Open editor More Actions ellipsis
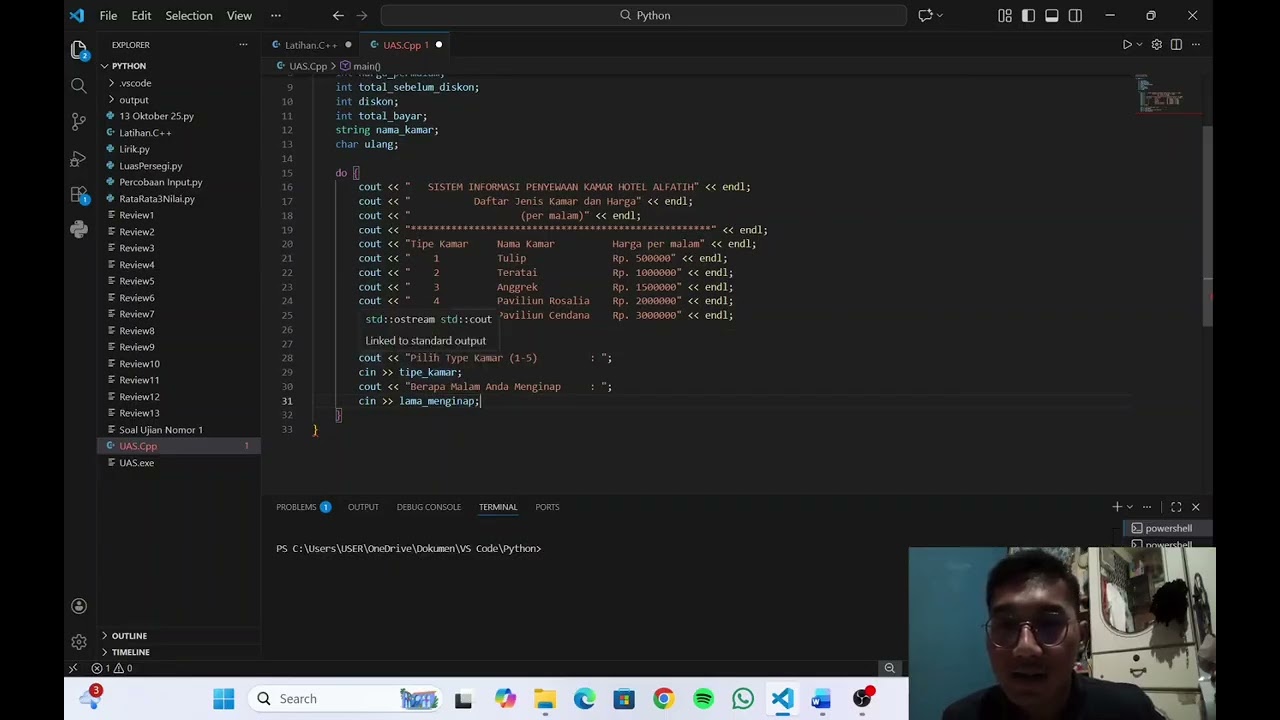This screenshot has height=720, width=1280. (x=1195, y=45)
